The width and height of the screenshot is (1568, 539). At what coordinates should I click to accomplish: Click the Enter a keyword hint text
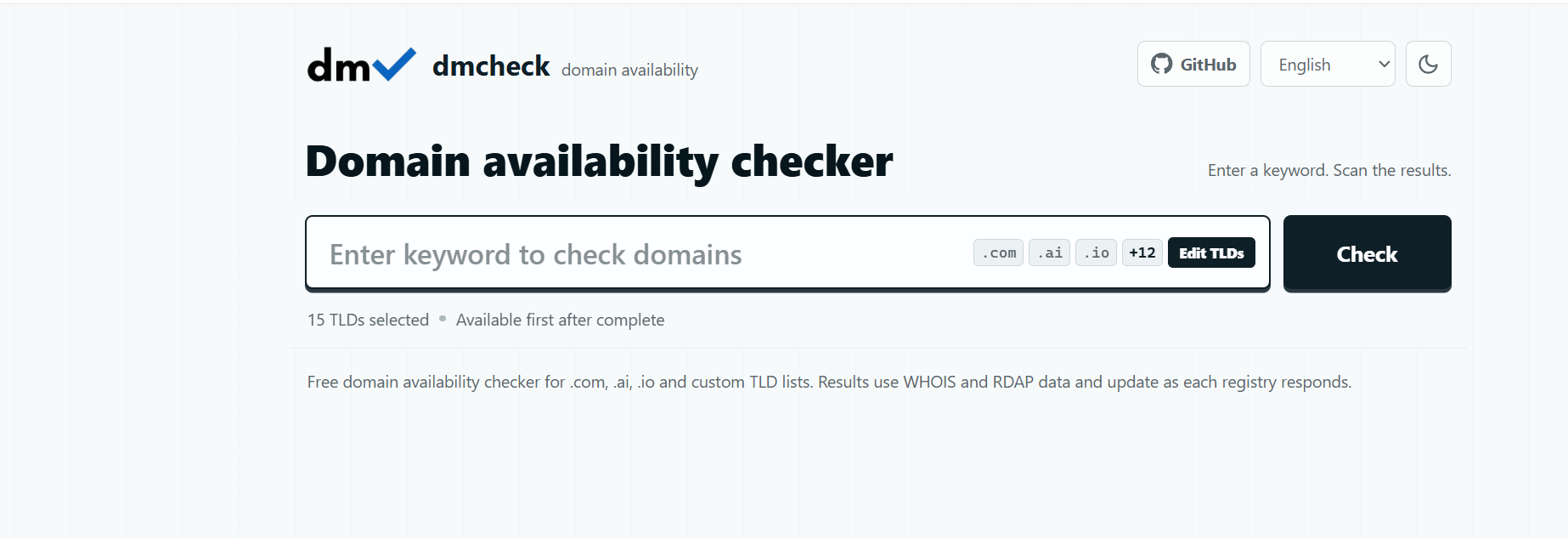click(1328, 170)
